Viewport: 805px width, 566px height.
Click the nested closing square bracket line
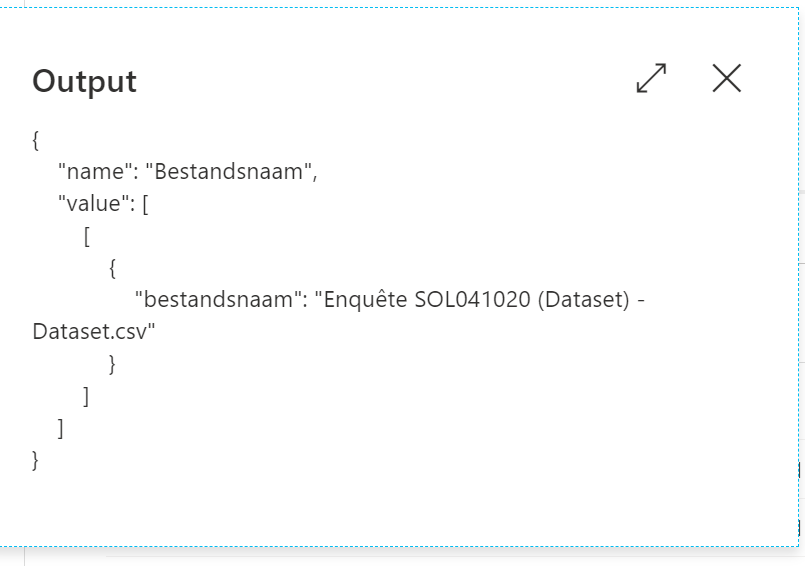click(87, 396)
